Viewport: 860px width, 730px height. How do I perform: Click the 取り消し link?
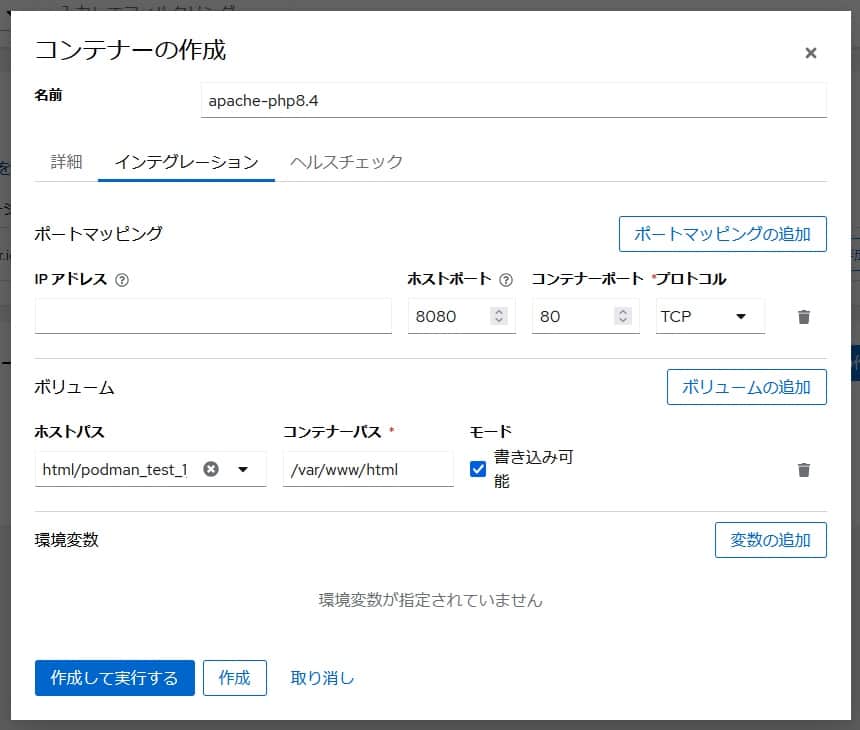pos(322,678)
